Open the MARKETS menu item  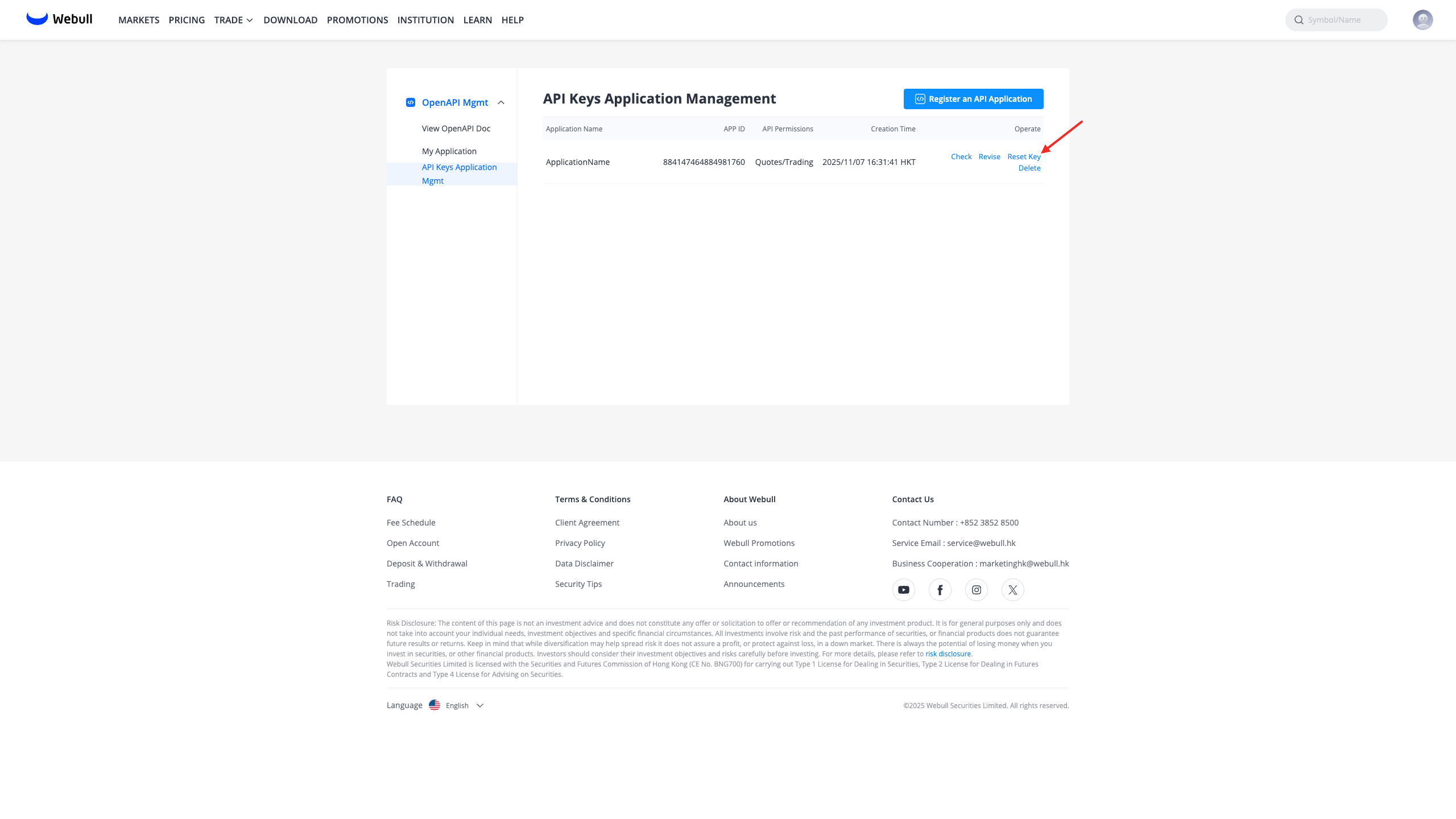pos(139,20)
